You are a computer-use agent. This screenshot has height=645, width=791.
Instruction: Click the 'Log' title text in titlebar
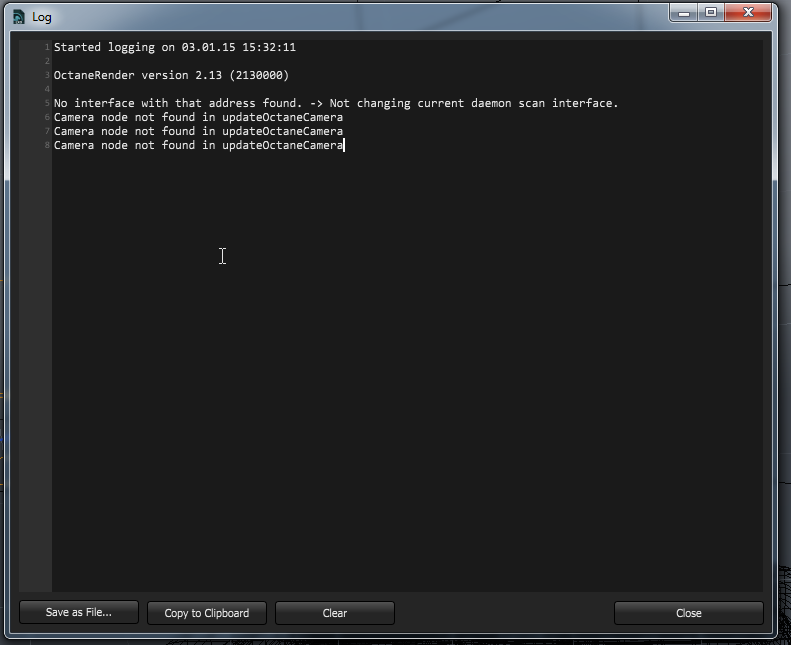pyautogui.click(x=41, y=18)
